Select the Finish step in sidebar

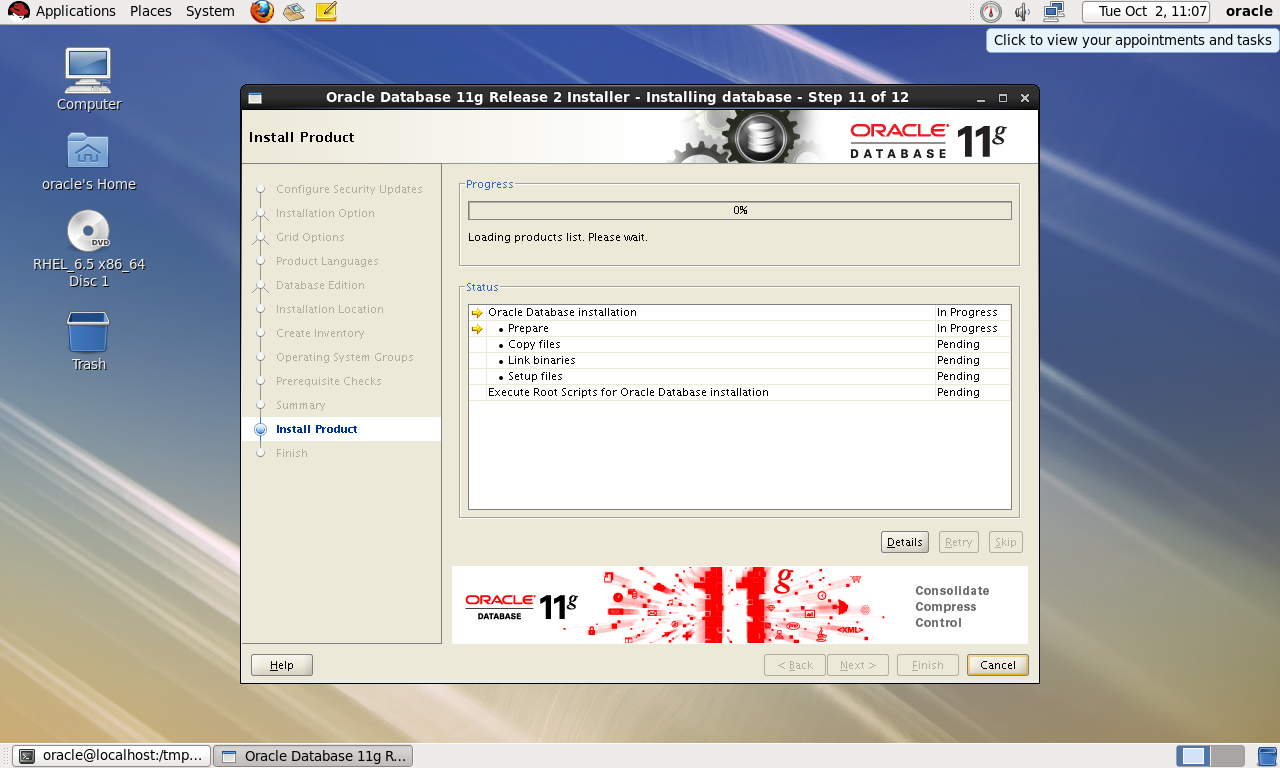click(291, 453)
